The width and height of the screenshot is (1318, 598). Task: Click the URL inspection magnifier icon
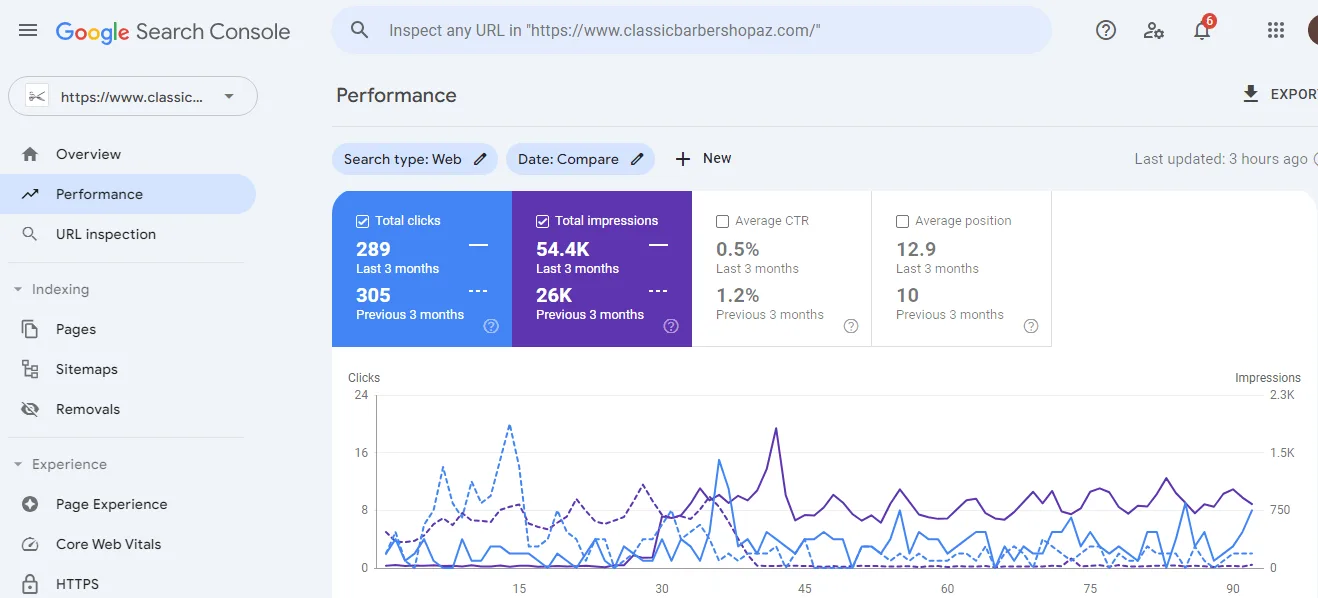click(x=30, y=234)
